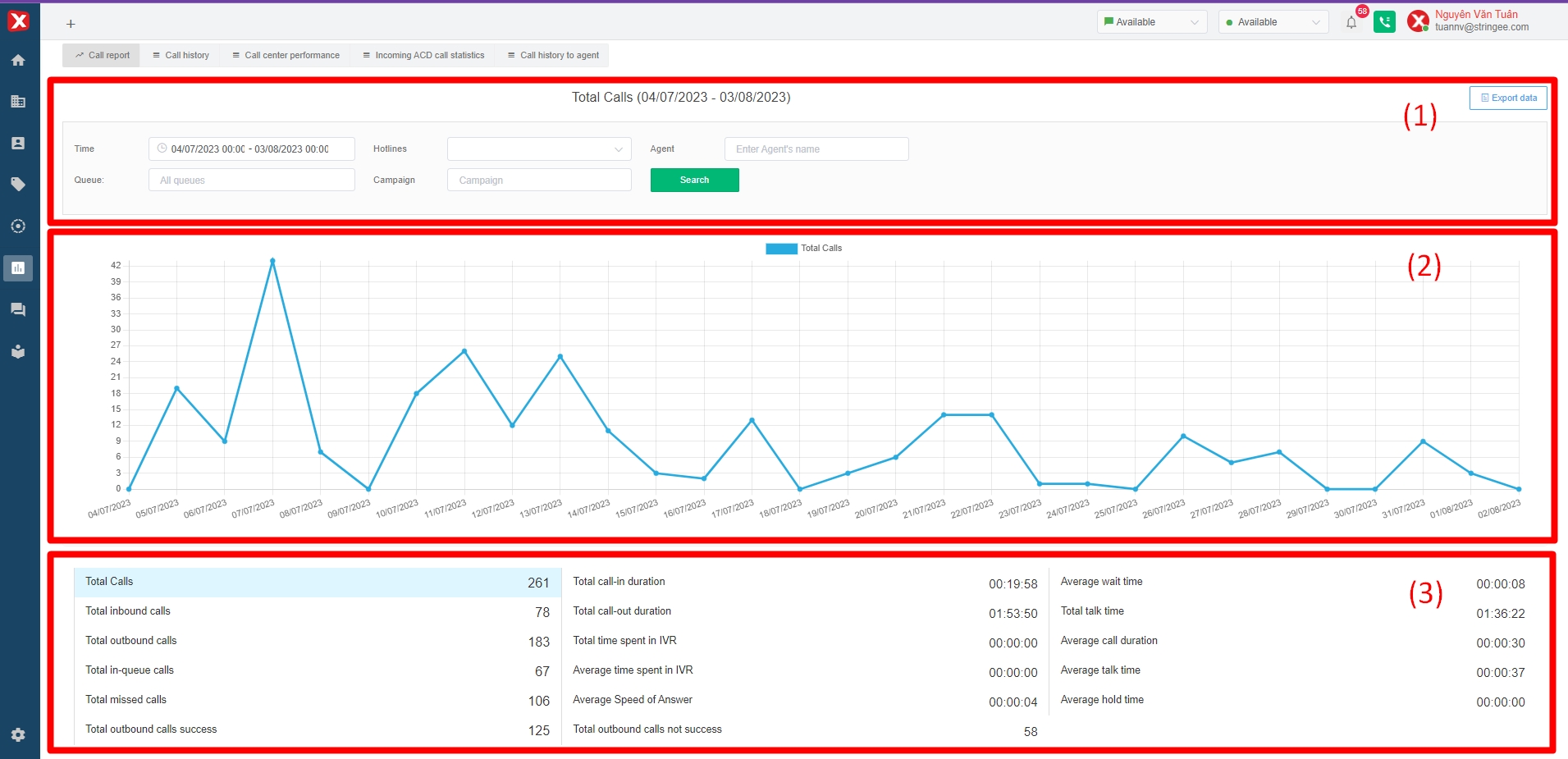Screen dimensions: 1568x759
Task: Click the contacts card icon in sidebar
Action: pos(18,143)
